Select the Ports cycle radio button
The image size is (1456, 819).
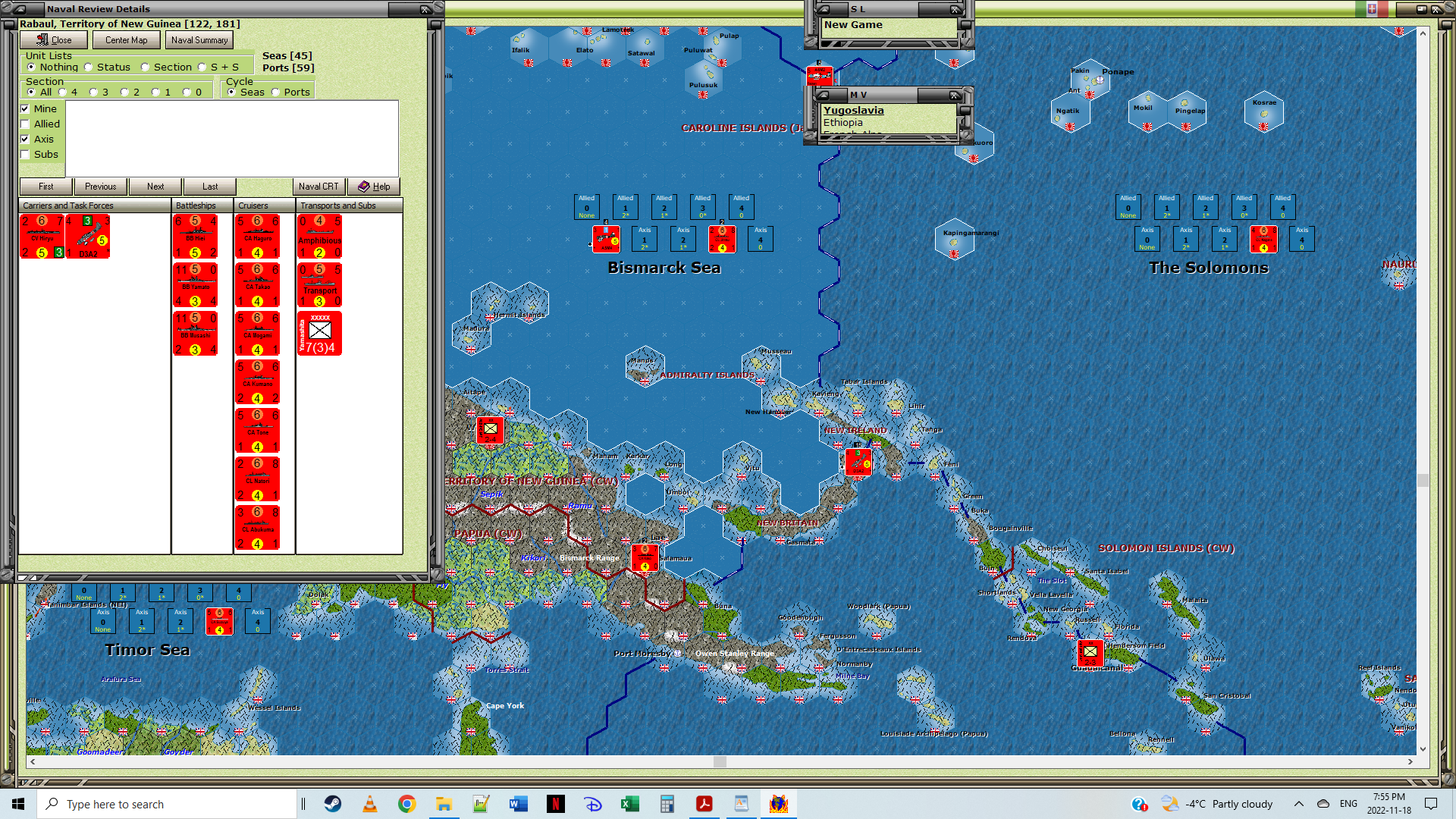pyautogui.click(x=276, y=93)
